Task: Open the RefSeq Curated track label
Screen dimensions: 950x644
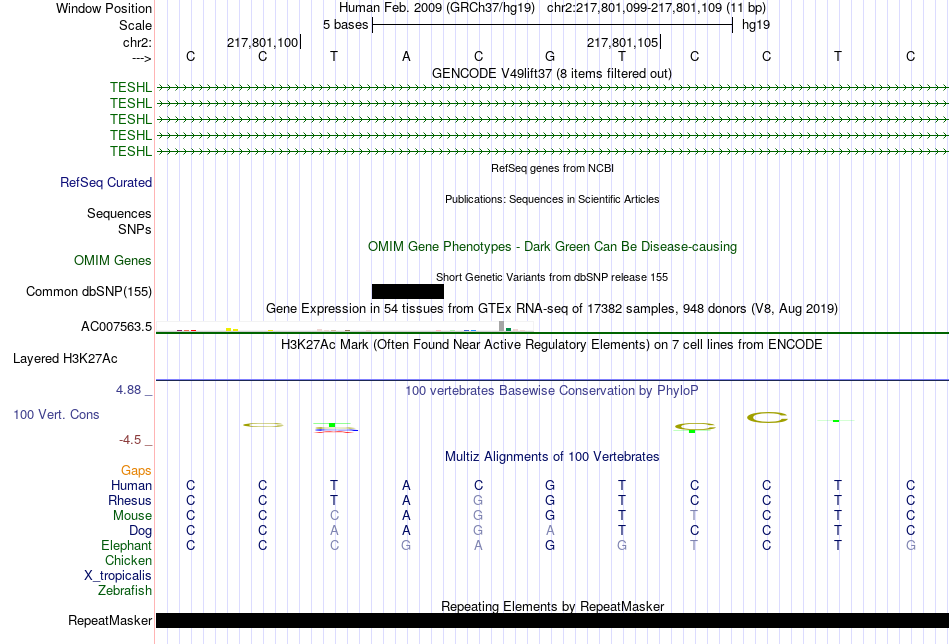Action: pyautogui.click(x=106, y=182)
